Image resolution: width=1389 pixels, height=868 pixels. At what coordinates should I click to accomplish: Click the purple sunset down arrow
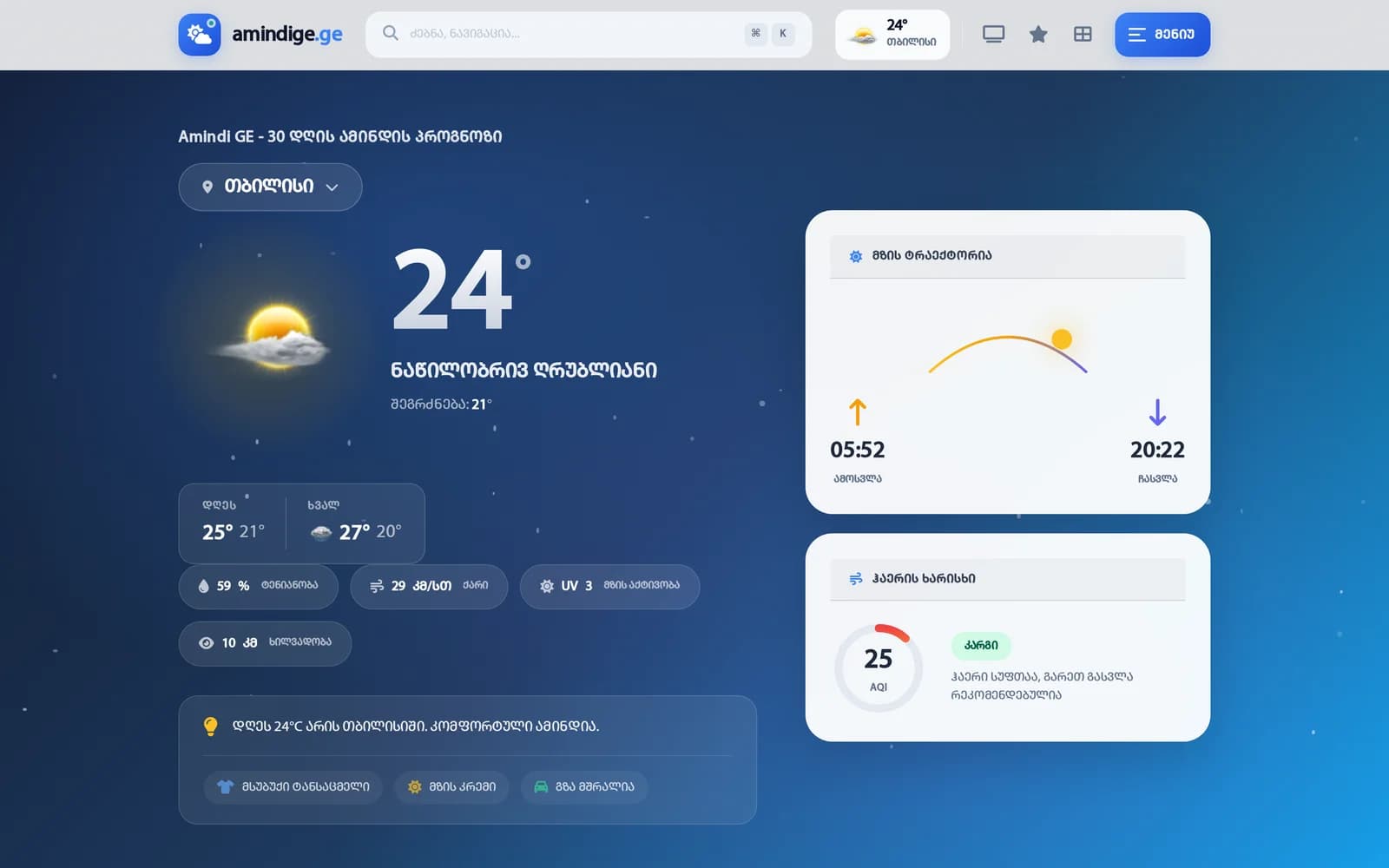tap(1157, 412)
